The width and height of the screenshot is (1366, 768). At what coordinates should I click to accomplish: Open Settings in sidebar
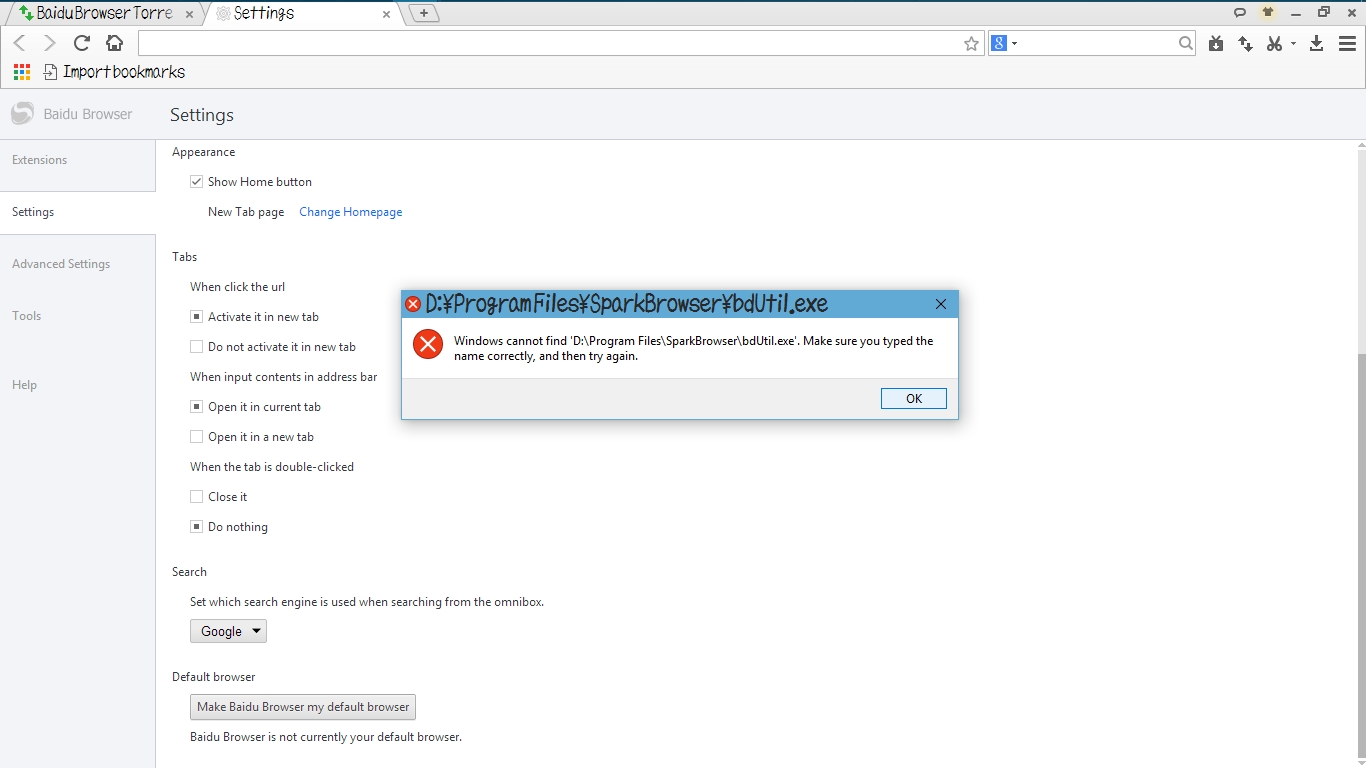click(33, 212)
